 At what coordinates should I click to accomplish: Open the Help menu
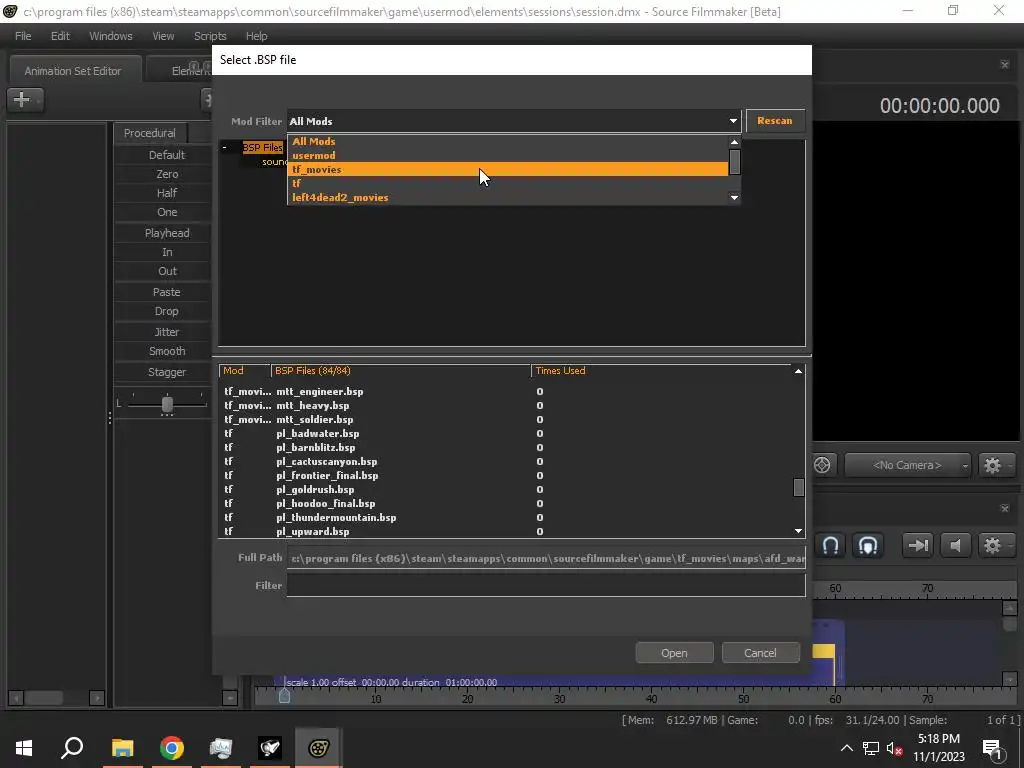tap(256, 36)
